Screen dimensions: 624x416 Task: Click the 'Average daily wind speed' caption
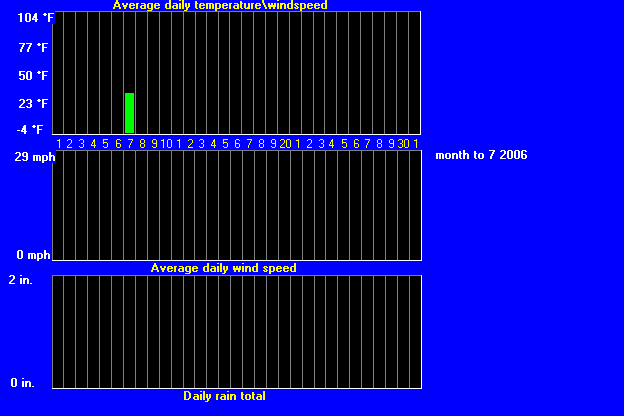click(x=223, y=268)
